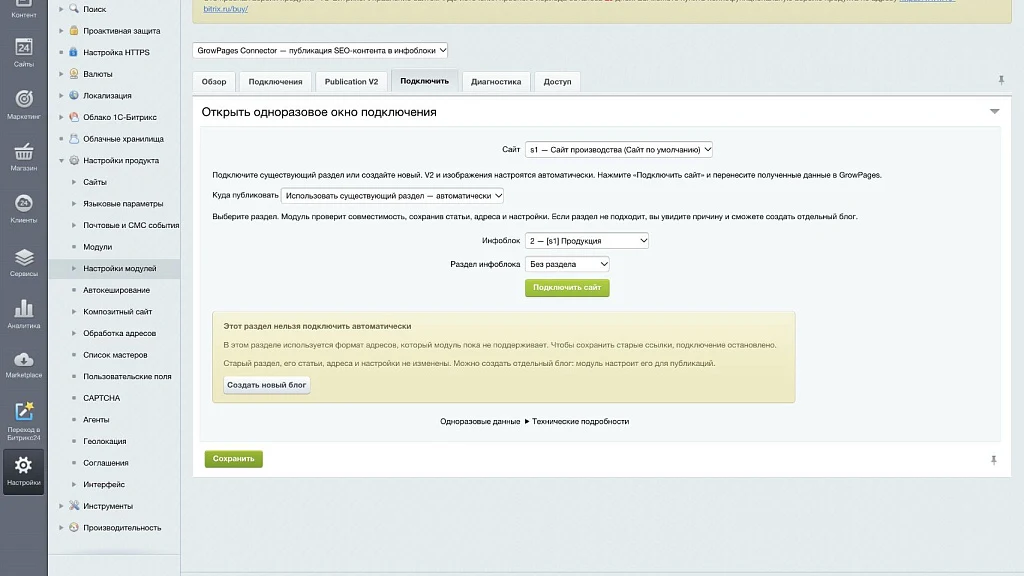Click the Облачные хранилища icon
This screenshot has height=576, width=1024.
[74, 138]
